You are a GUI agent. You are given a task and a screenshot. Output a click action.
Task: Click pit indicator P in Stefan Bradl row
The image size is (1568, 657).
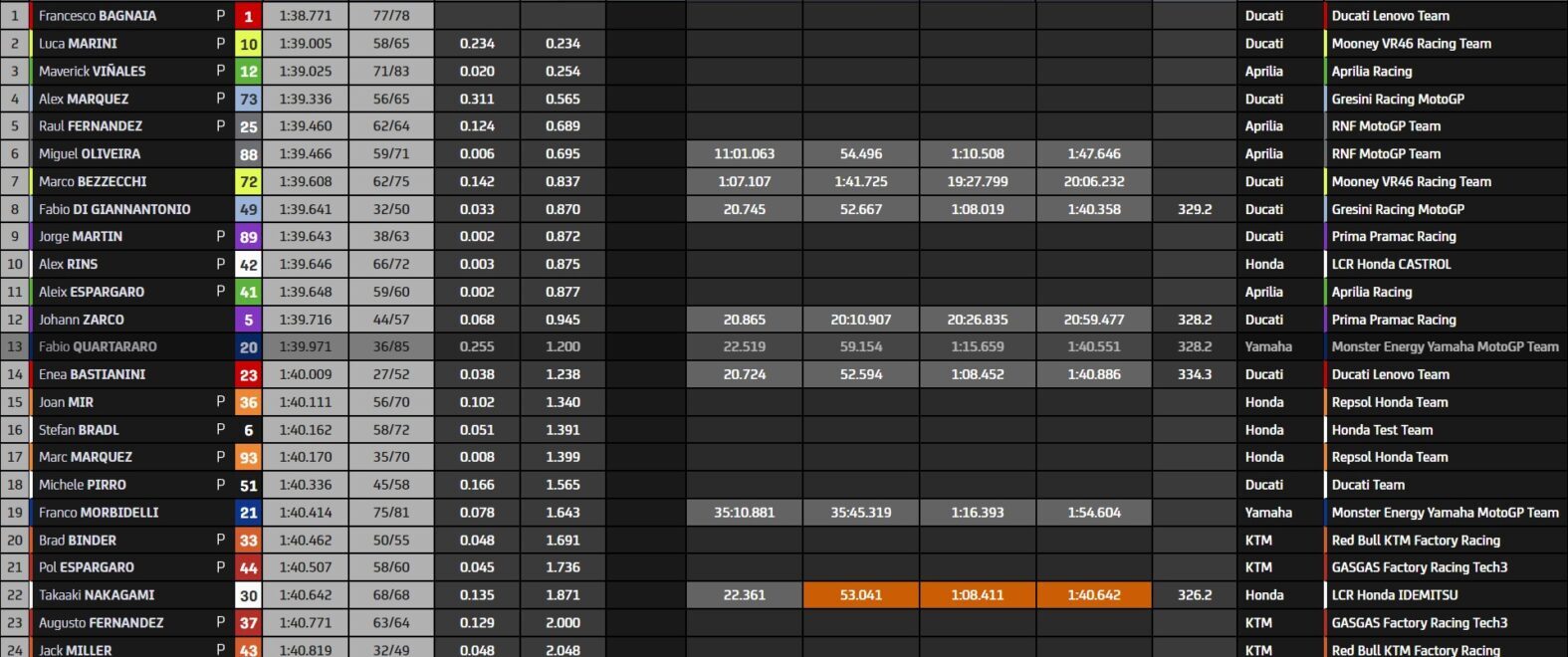pos(221,431)
